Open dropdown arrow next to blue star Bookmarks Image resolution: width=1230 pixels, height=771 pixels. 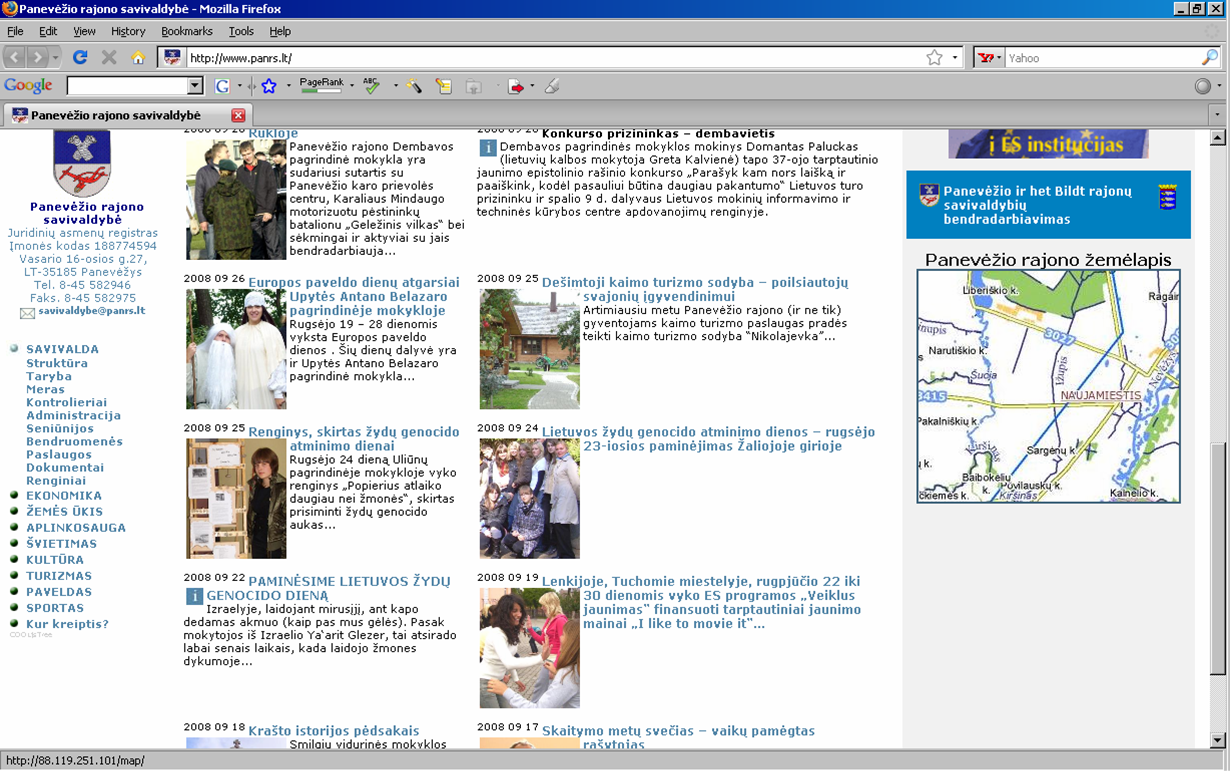point(289,87)
